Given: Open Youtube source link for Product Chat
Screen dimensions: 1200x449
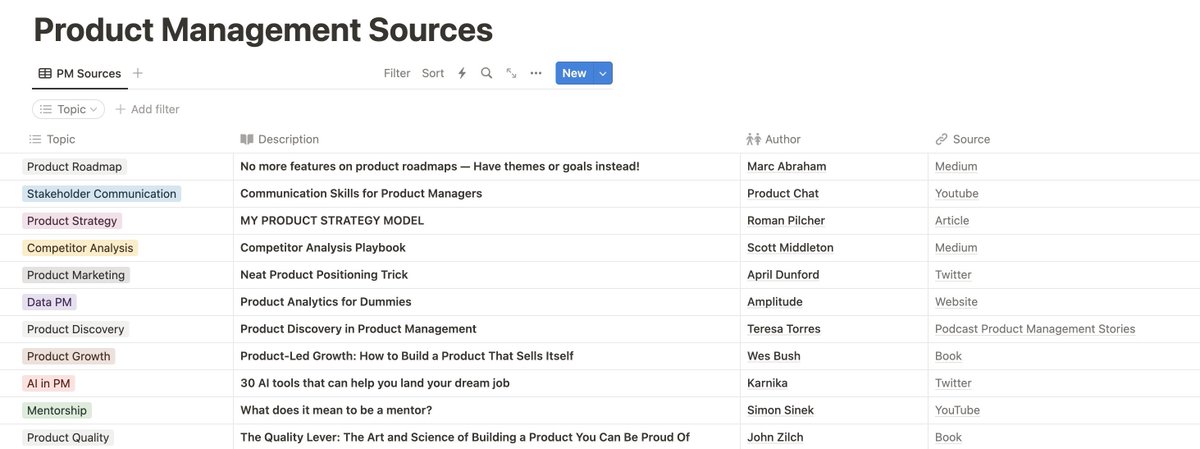Looking at the screenshot, I should tap(957, 193).
